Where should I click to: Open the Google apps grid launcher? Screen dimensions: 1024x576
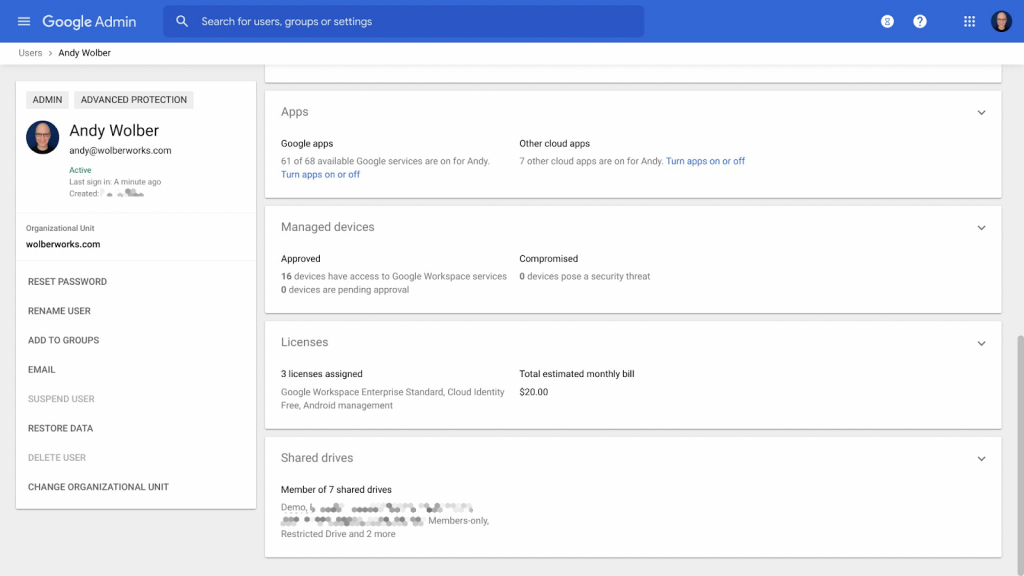coord(969,21)
